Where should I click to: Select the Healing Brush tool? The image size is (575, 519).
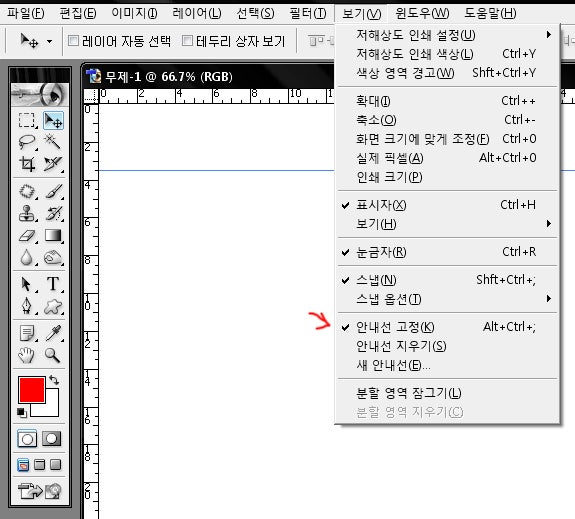tap(27, 191)
